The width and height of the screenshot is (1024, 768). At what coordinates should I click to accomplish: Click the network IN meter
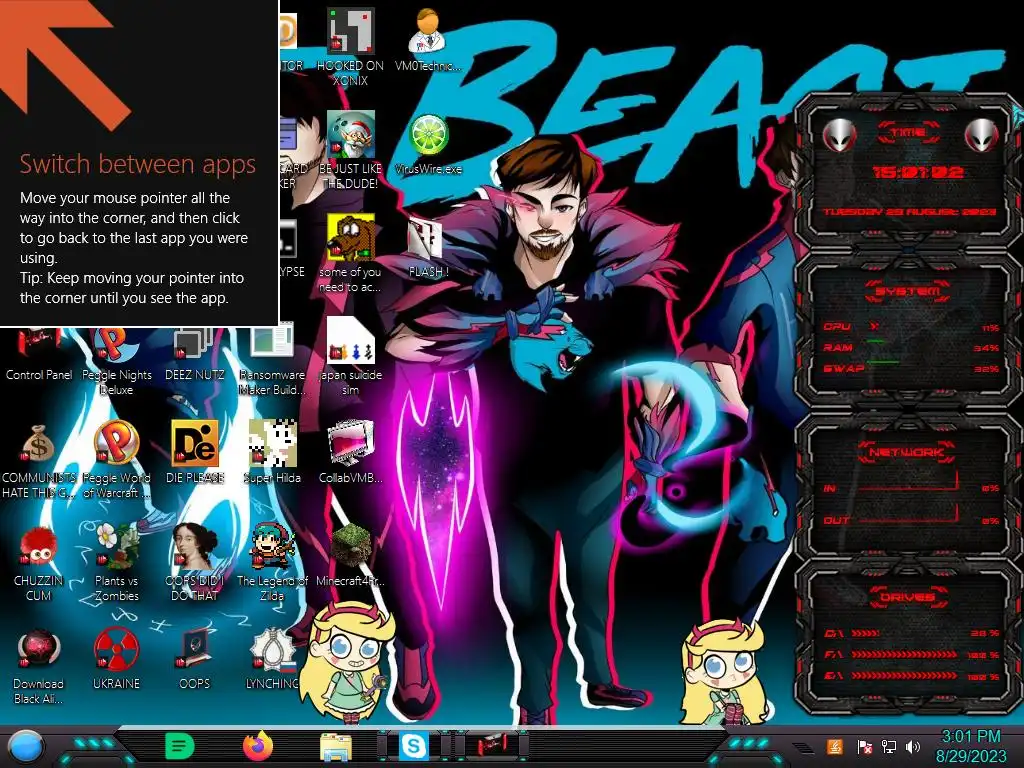[911, 485]
